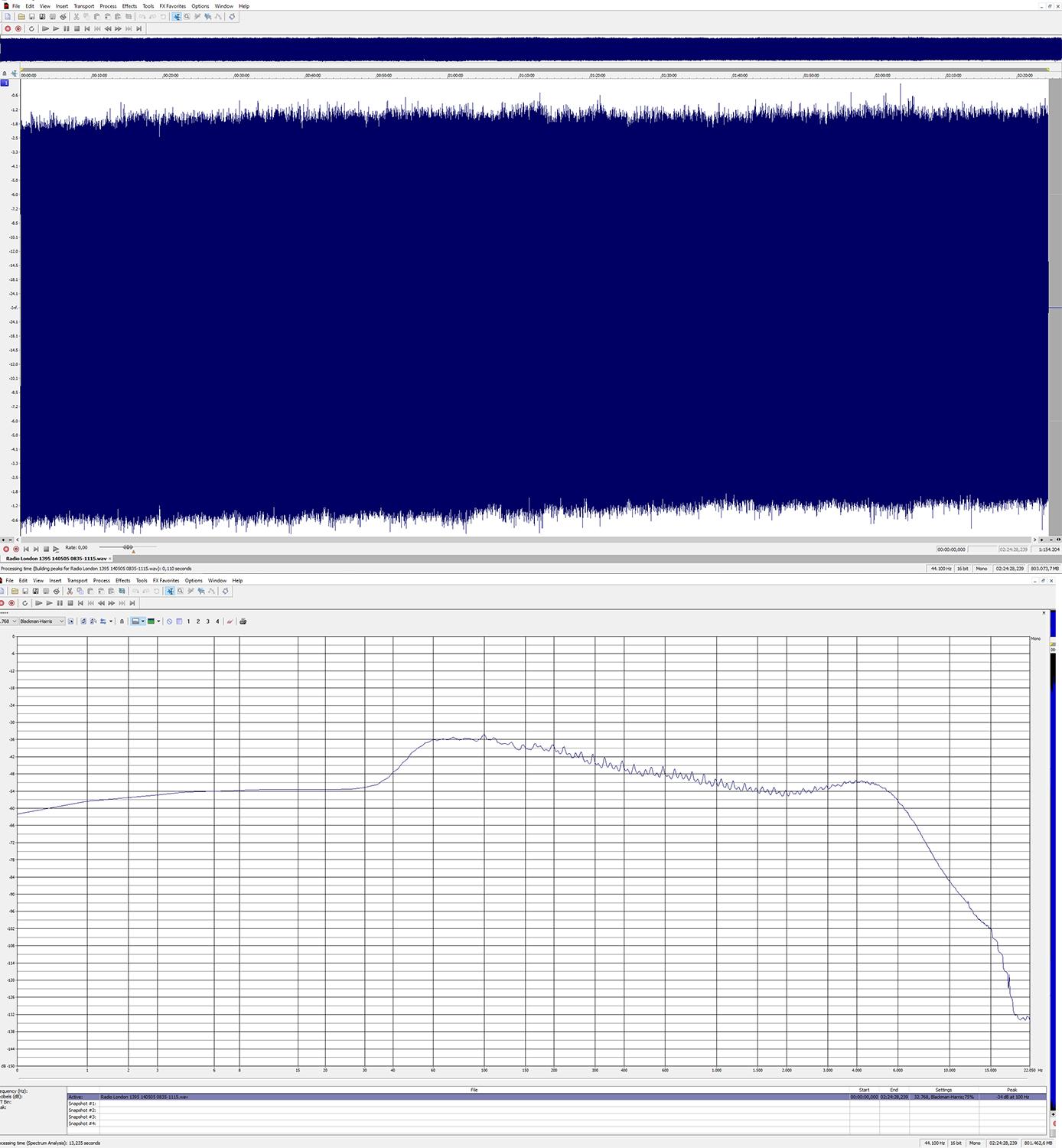
Task: Open the Effects menu in the top menu bar
Action: tap(129, 6)
